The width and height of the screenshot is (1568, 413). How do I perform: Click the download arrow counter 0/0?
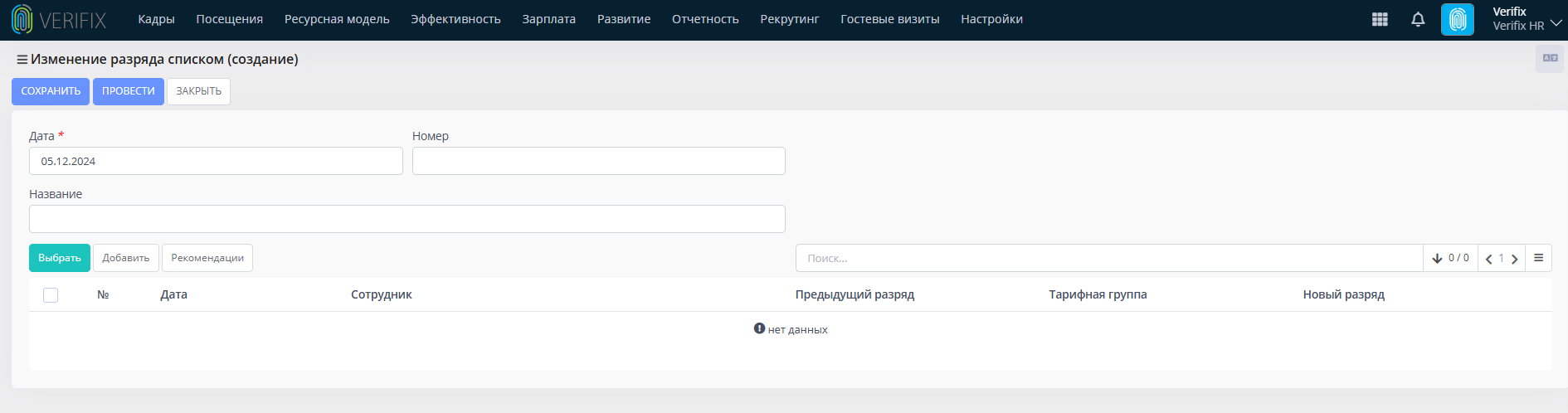(1450, 258)
